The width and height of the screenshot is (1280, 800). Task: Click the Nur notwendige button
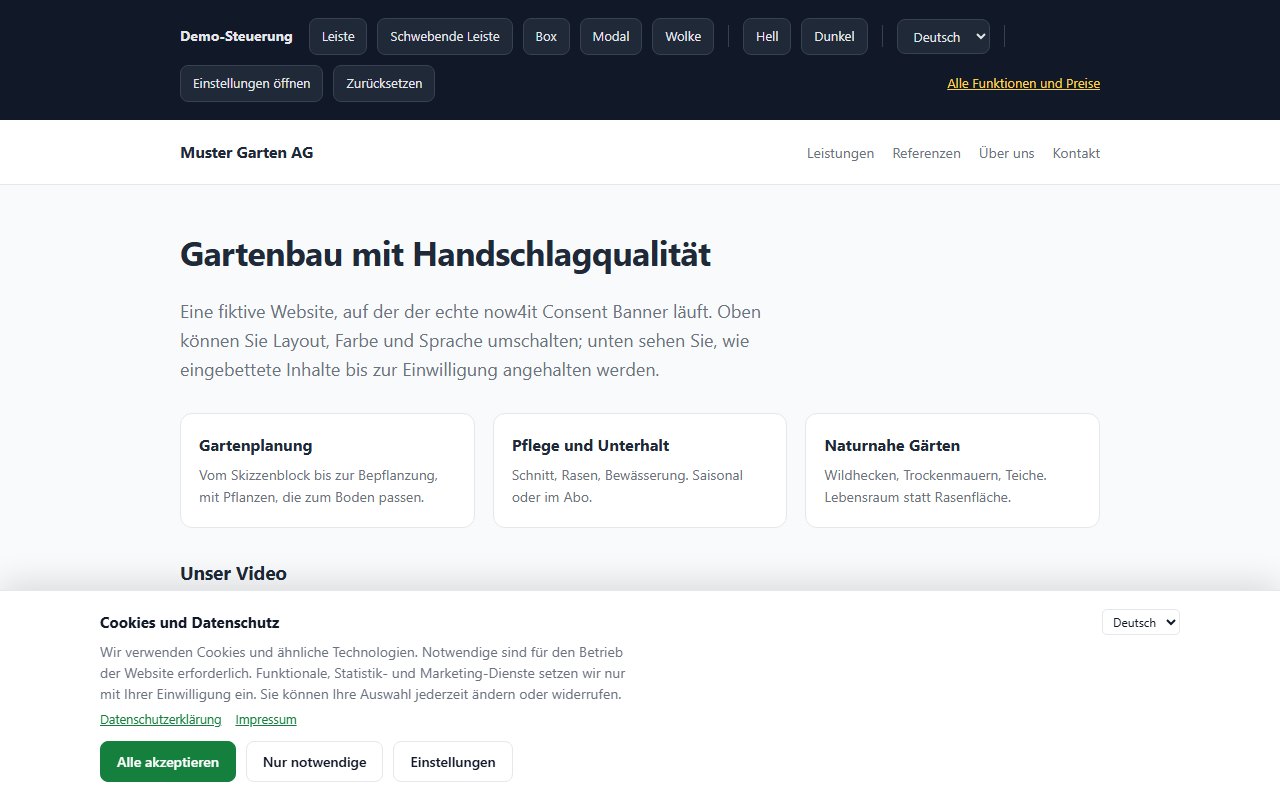point(314,761)
